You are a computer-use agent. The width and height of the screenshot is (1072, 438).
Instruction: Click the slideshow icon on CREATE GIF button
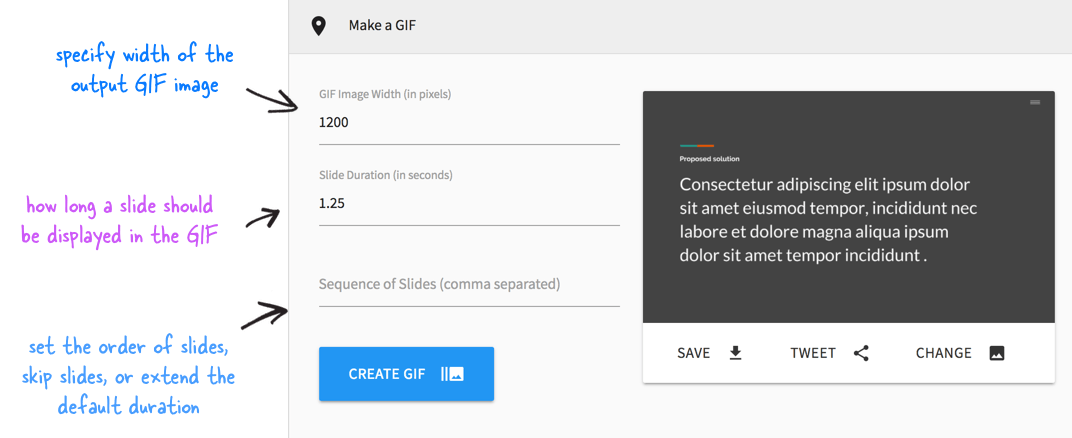point(453,374)
